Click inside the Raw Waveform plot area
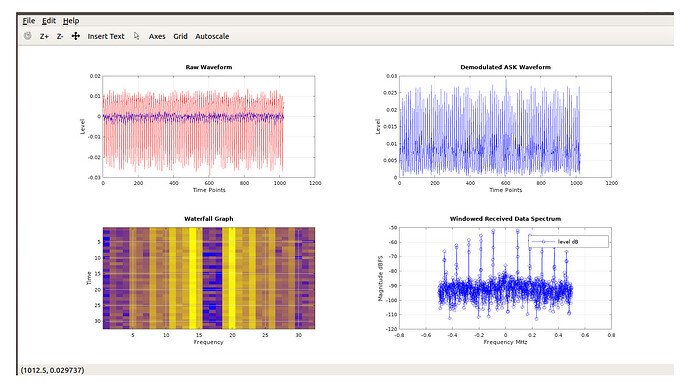Image resolution: width=690 pixels, height=387 pixels. pos(209,127)
